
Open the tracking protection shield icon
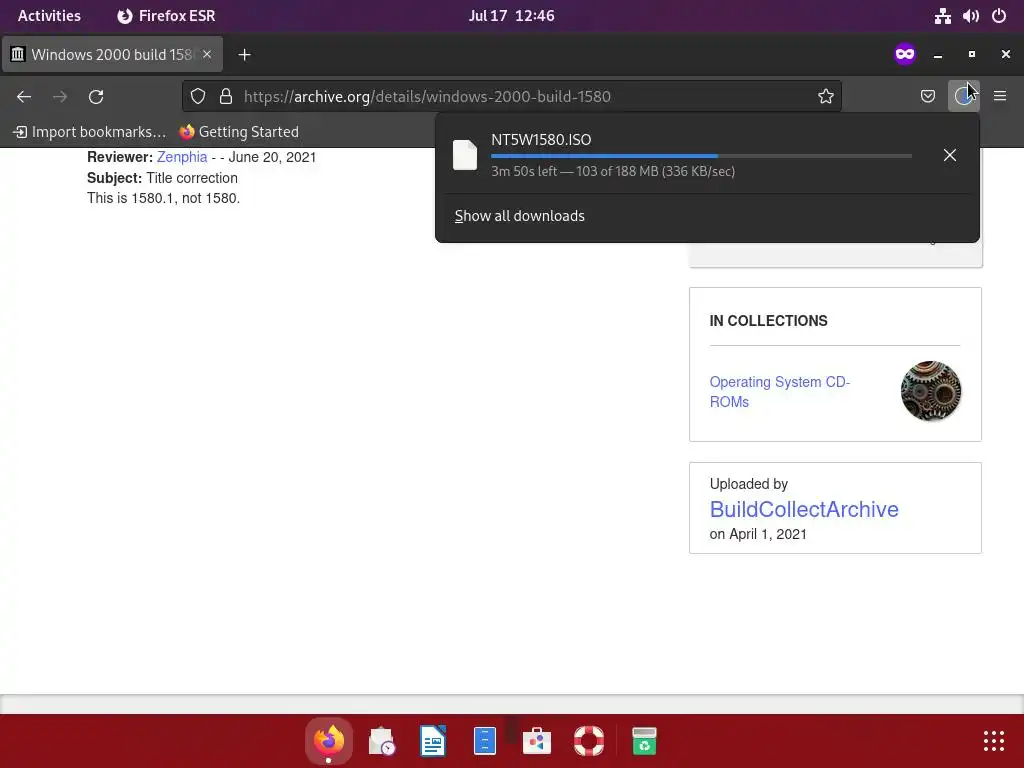(198, 97)
